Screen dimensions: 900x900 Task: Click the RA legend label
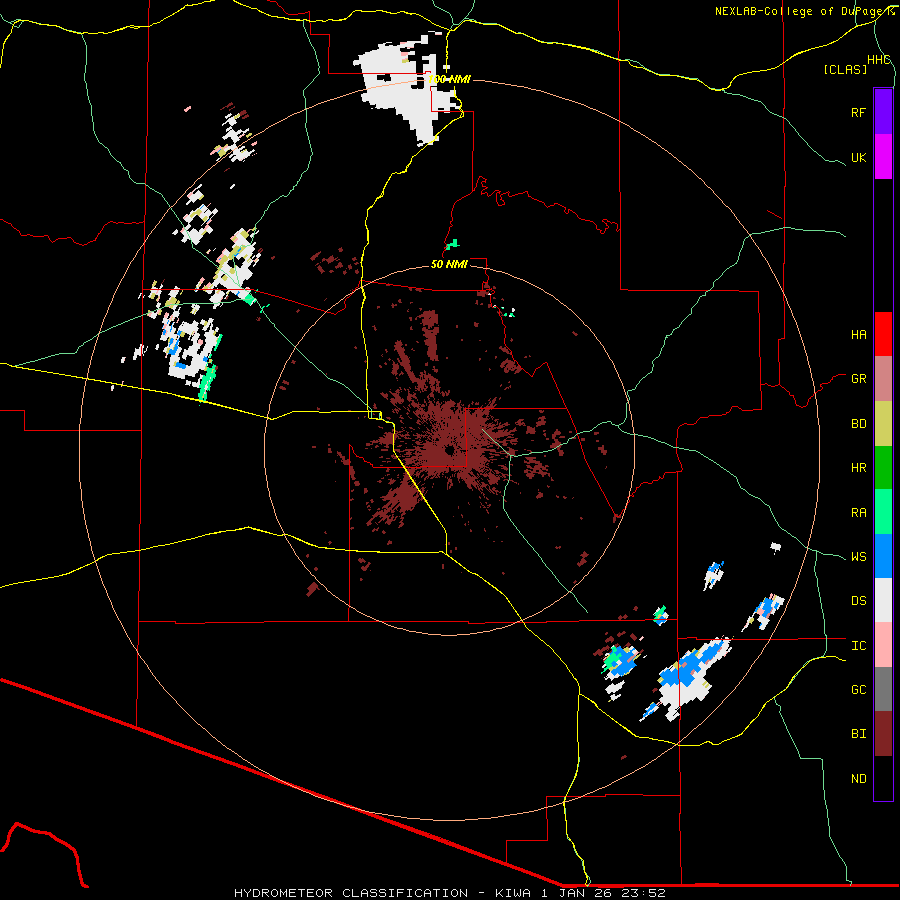858,513
